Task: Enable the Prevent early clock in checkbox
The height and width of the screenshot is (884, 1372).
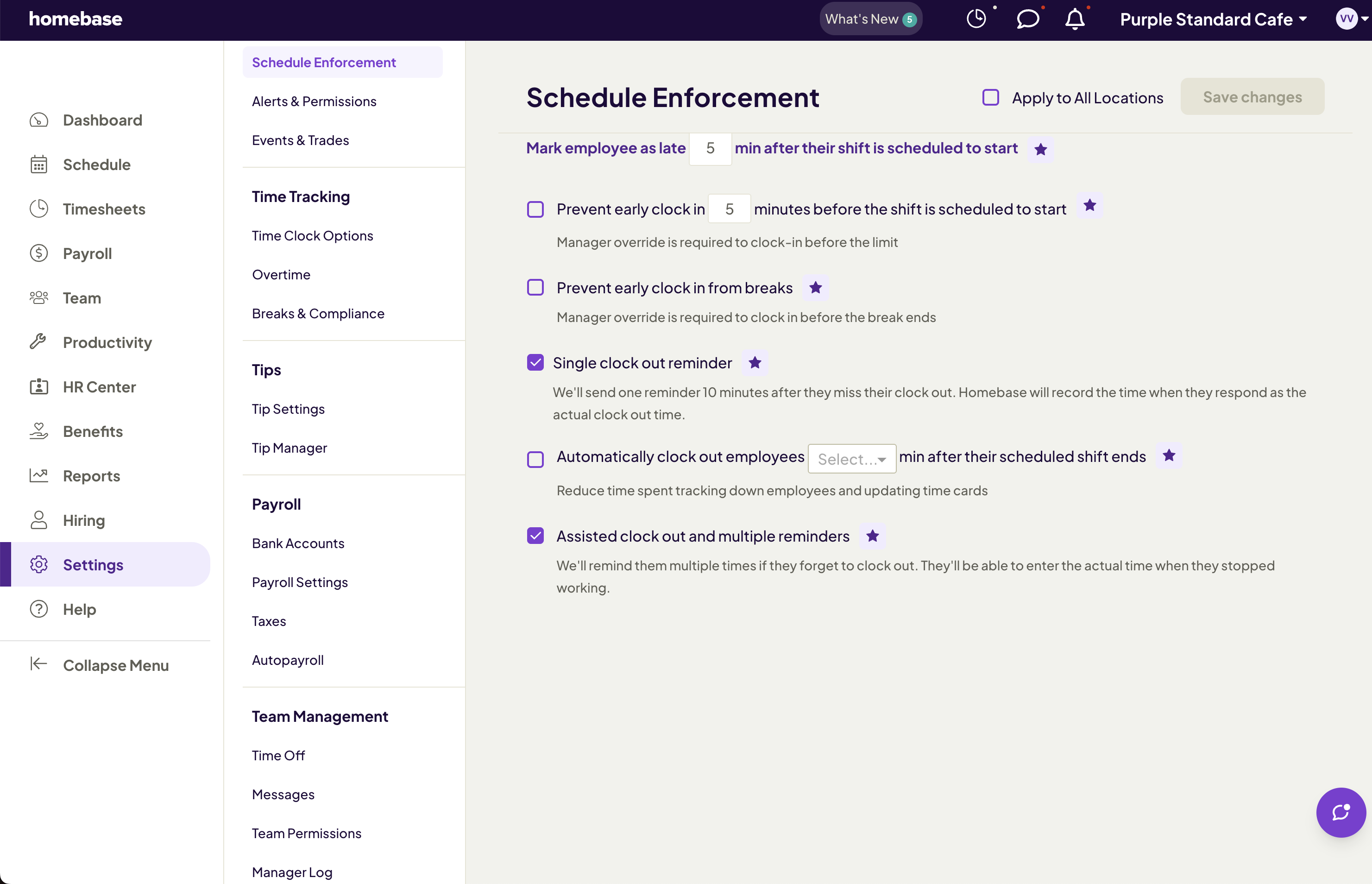Action: [x=535, y=209]
